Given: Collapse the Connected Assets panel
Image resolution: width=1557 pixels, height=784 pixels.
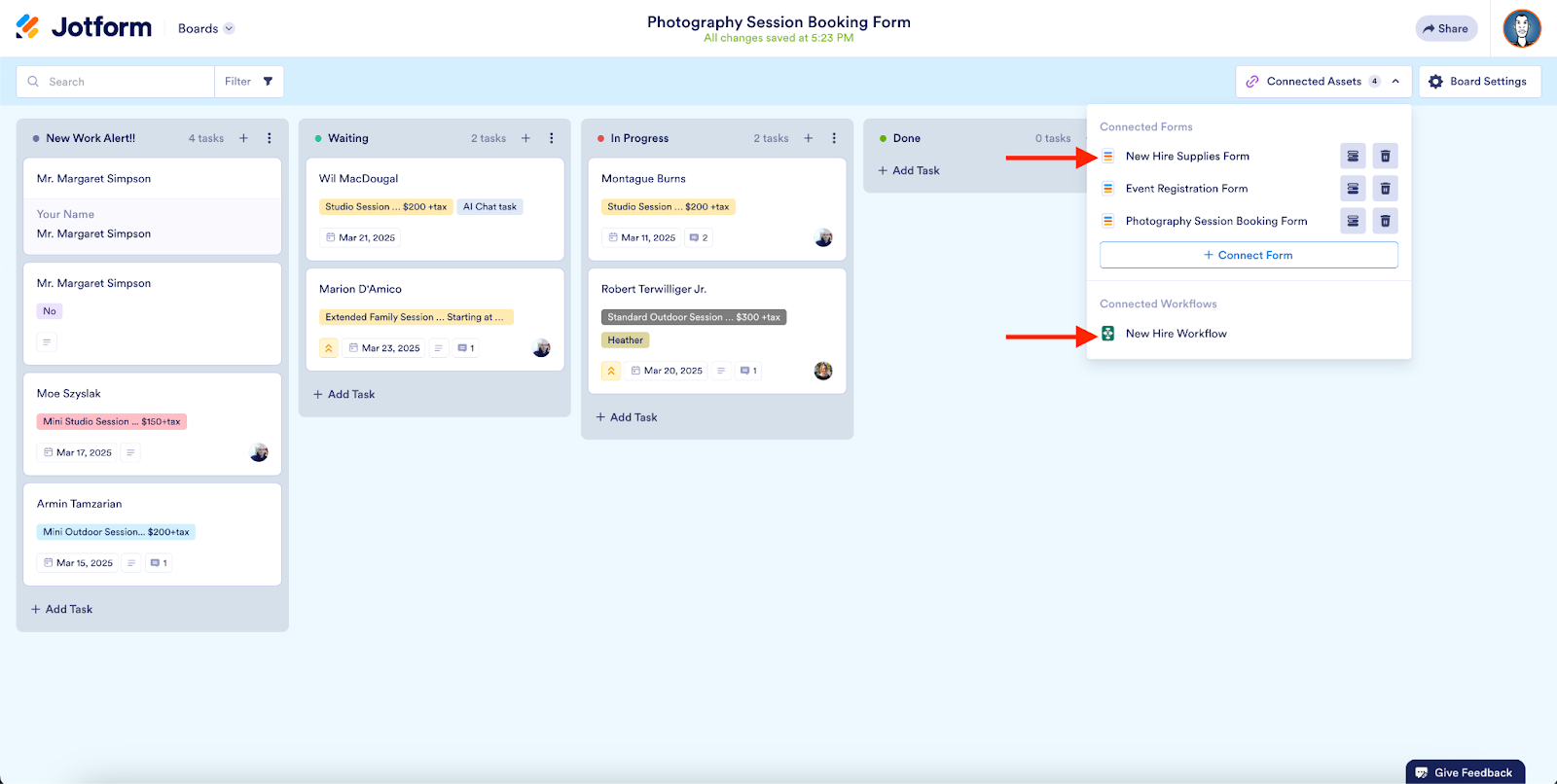Looking at the screenshot, I should [x=1395, y=82].
